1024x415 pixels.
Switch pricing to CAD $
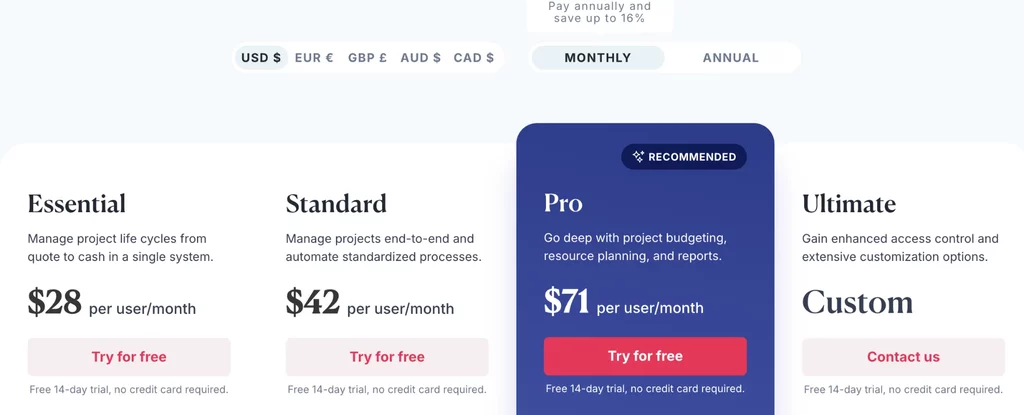coord(473,58)
